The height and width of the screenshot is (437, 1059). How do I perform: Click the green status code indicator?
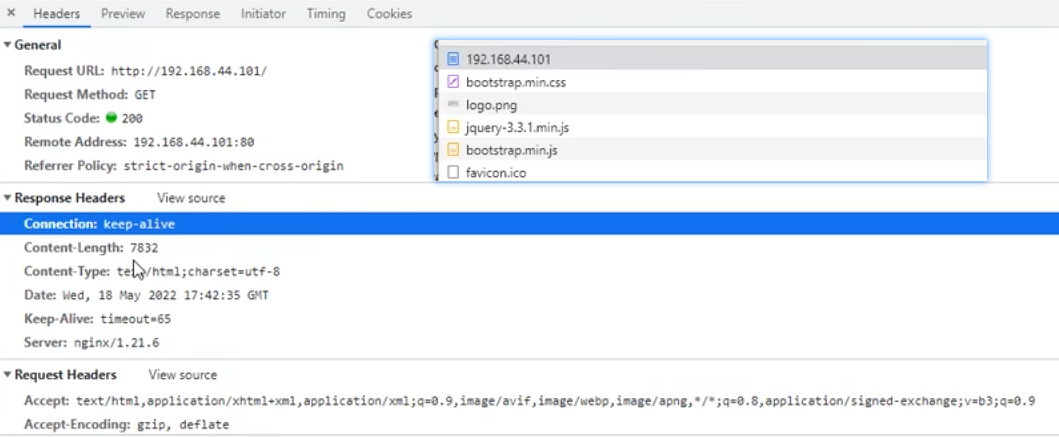111,118
